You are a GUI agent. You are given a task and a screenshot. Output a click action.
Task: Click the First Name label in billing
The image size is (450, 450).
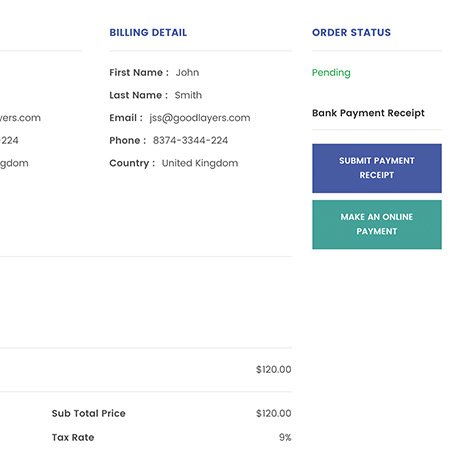click(x=139, y=72)
